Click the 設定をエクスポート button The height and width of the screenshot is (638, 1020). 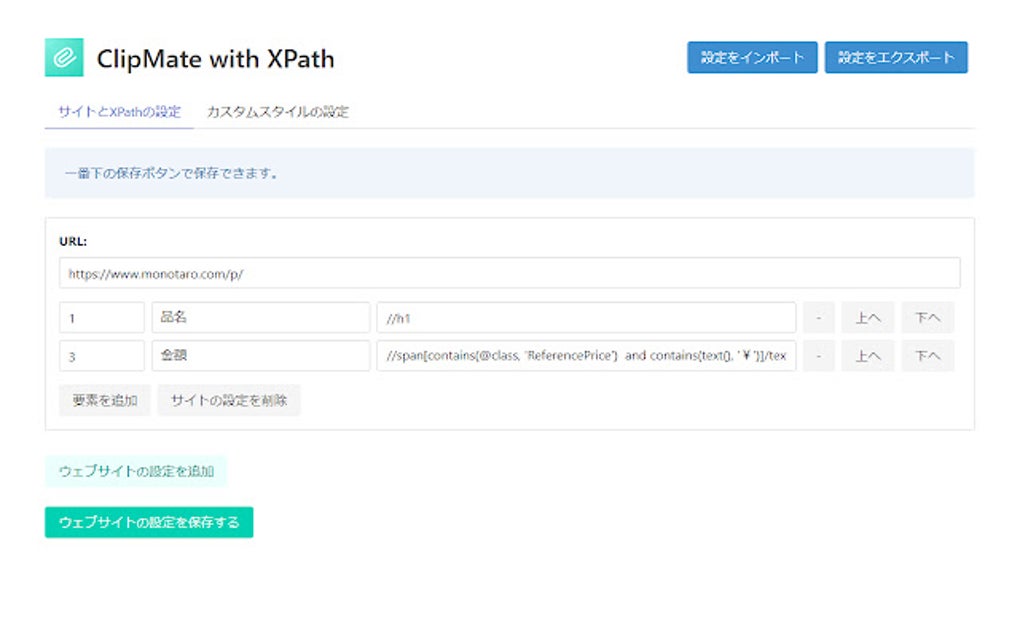(895, 57)
